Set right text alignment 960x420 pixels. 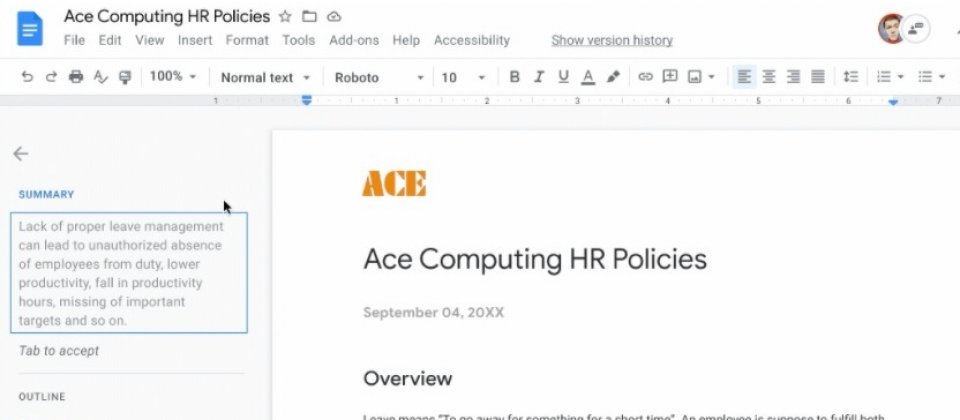click(793, 77)
